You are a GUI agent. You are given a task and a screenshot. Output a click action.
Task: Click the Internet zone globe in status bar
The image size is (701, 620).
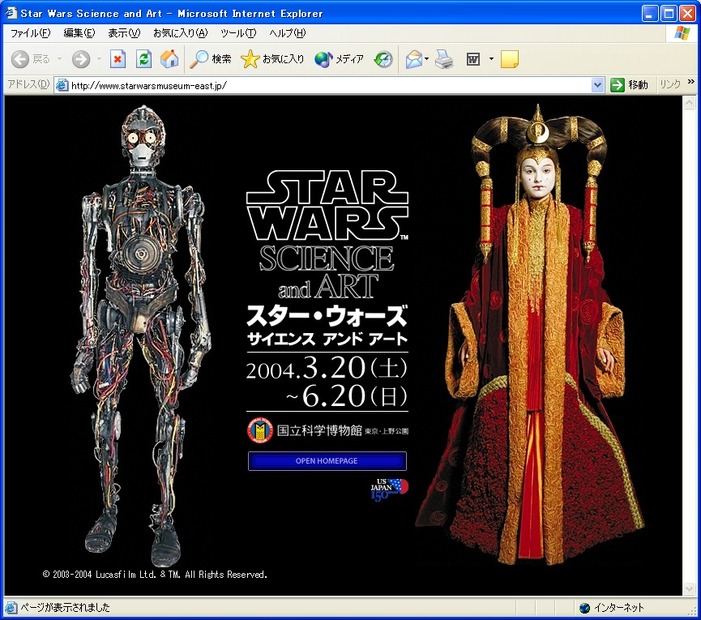(x=584, y=608)
